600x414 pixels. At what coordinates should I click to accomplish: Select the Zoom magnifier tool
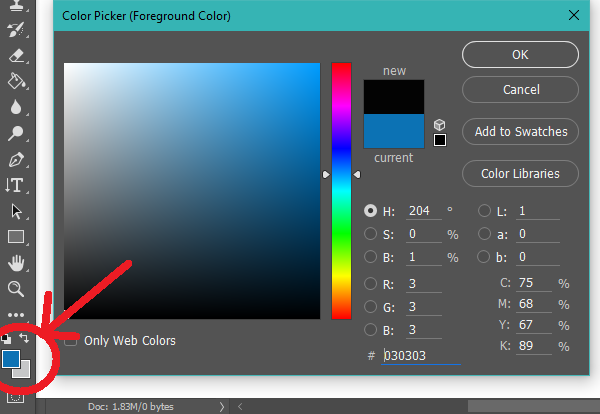pos(16,289)
